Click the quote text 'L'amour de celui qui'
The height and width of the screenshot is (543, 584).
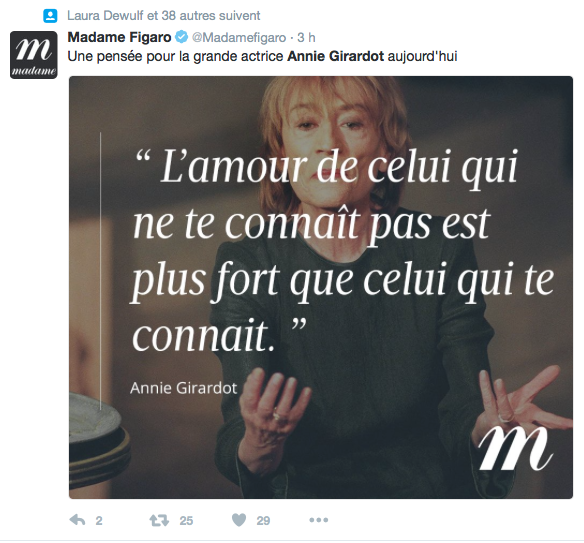(x=339, y=168)
